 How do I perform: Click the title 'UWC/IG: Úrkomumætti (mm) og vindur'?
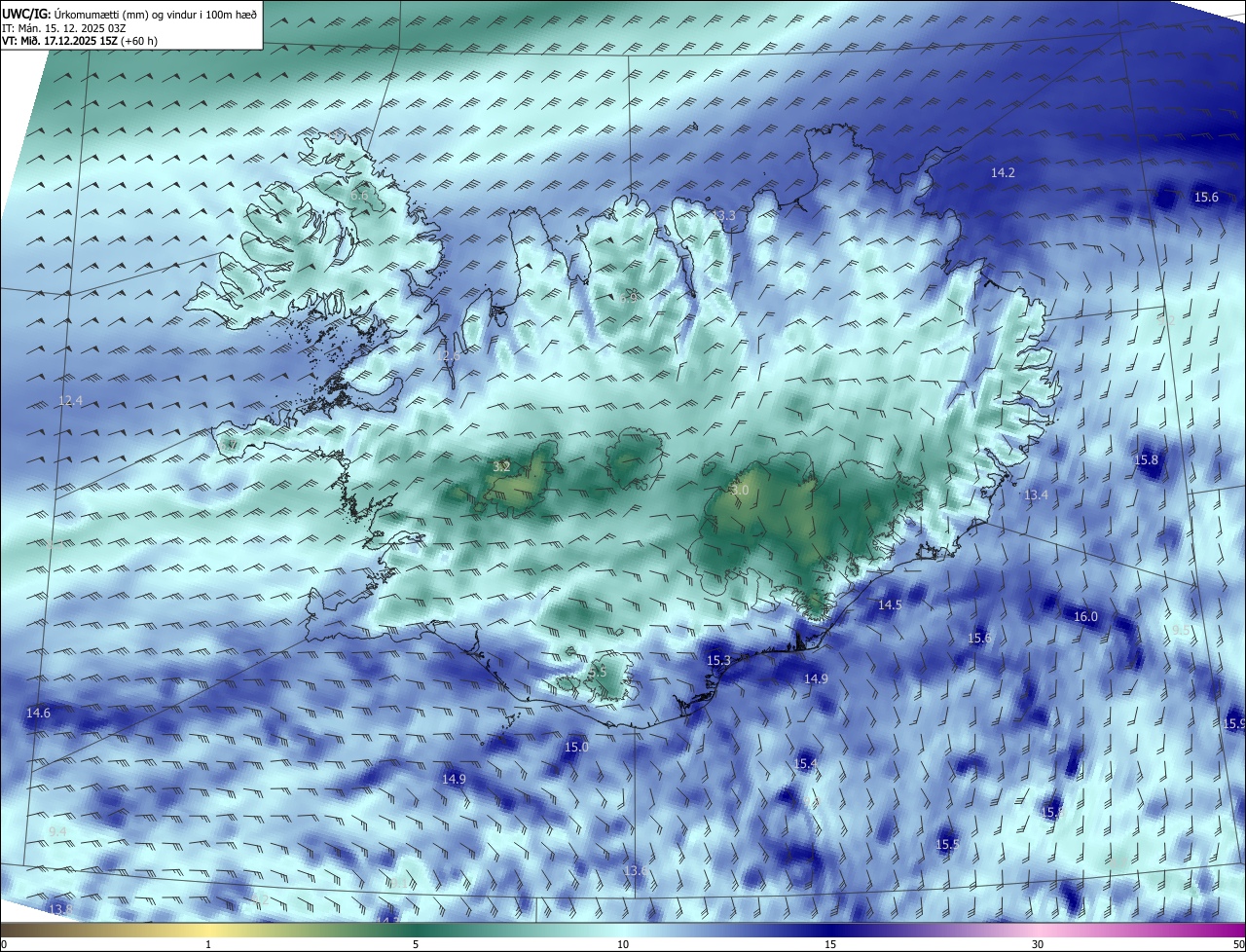pyautogui.click(x=129, y=15)
